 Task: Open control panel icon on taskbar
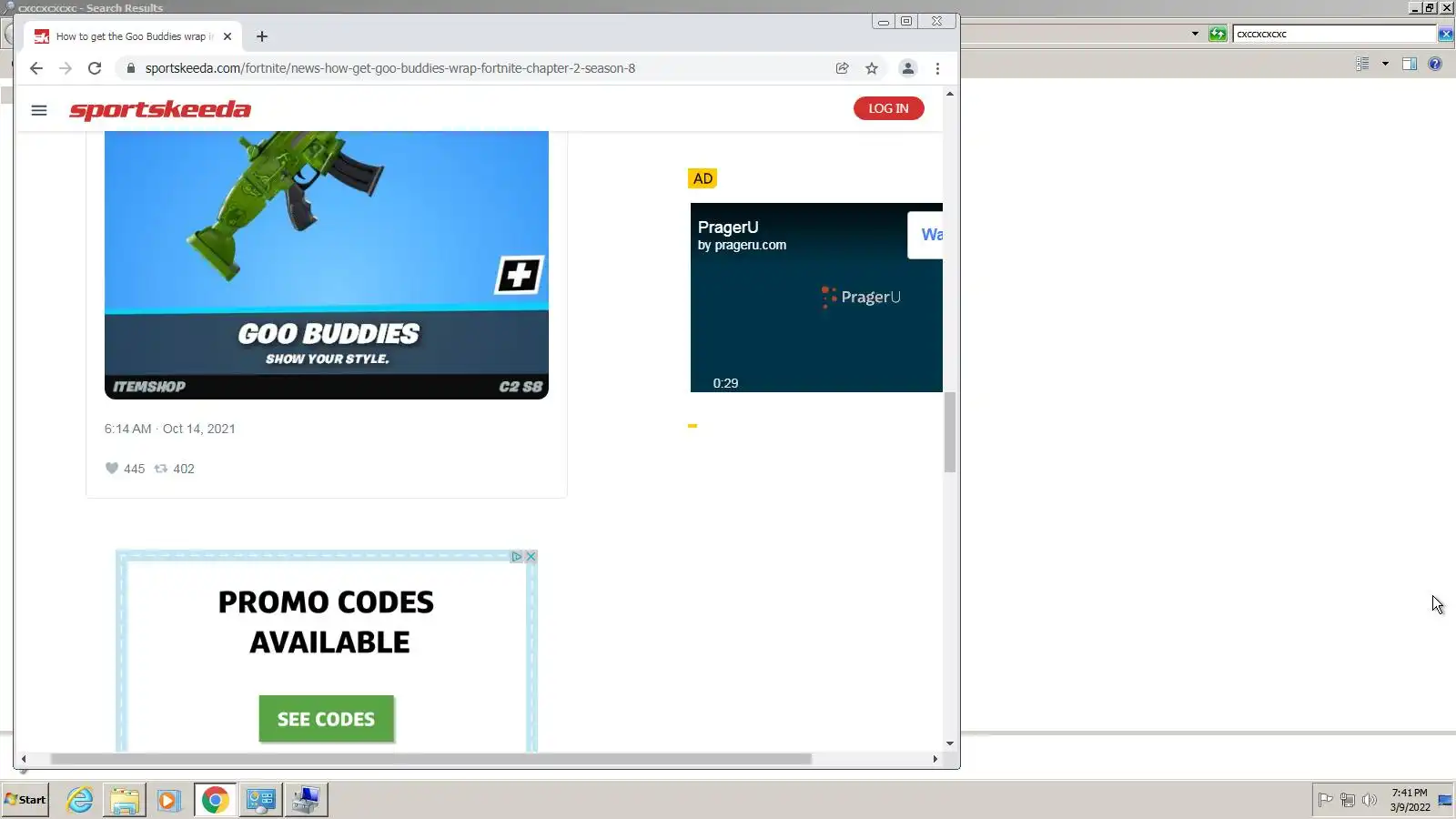260,800
